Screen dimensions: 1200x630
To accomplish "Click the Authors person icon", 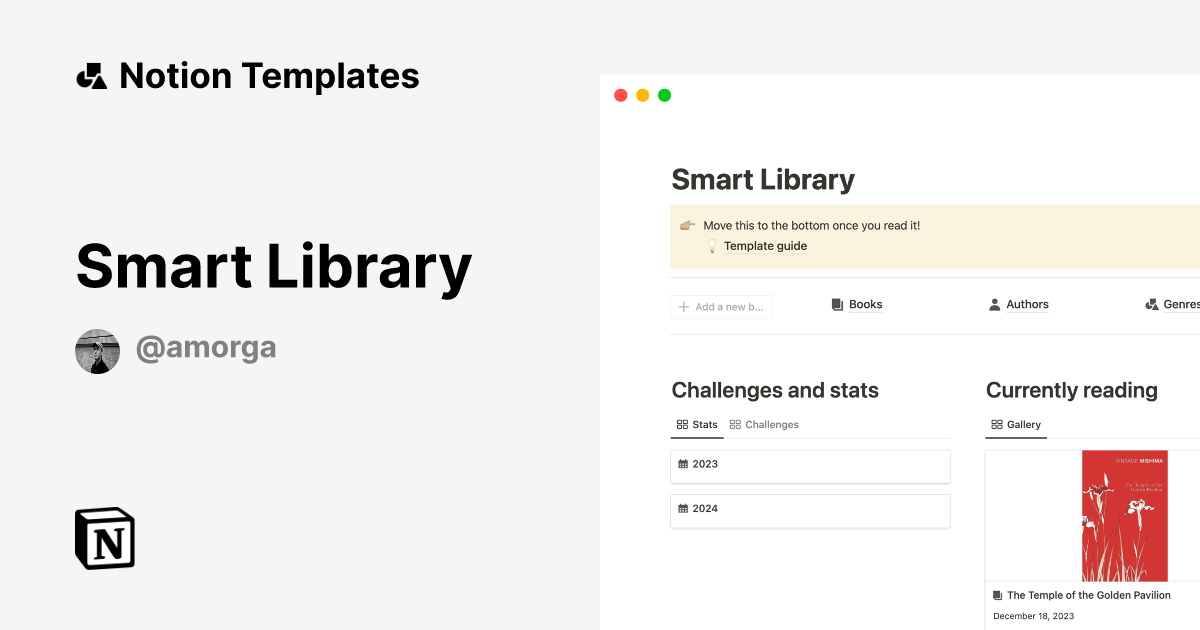I will 994,305.
